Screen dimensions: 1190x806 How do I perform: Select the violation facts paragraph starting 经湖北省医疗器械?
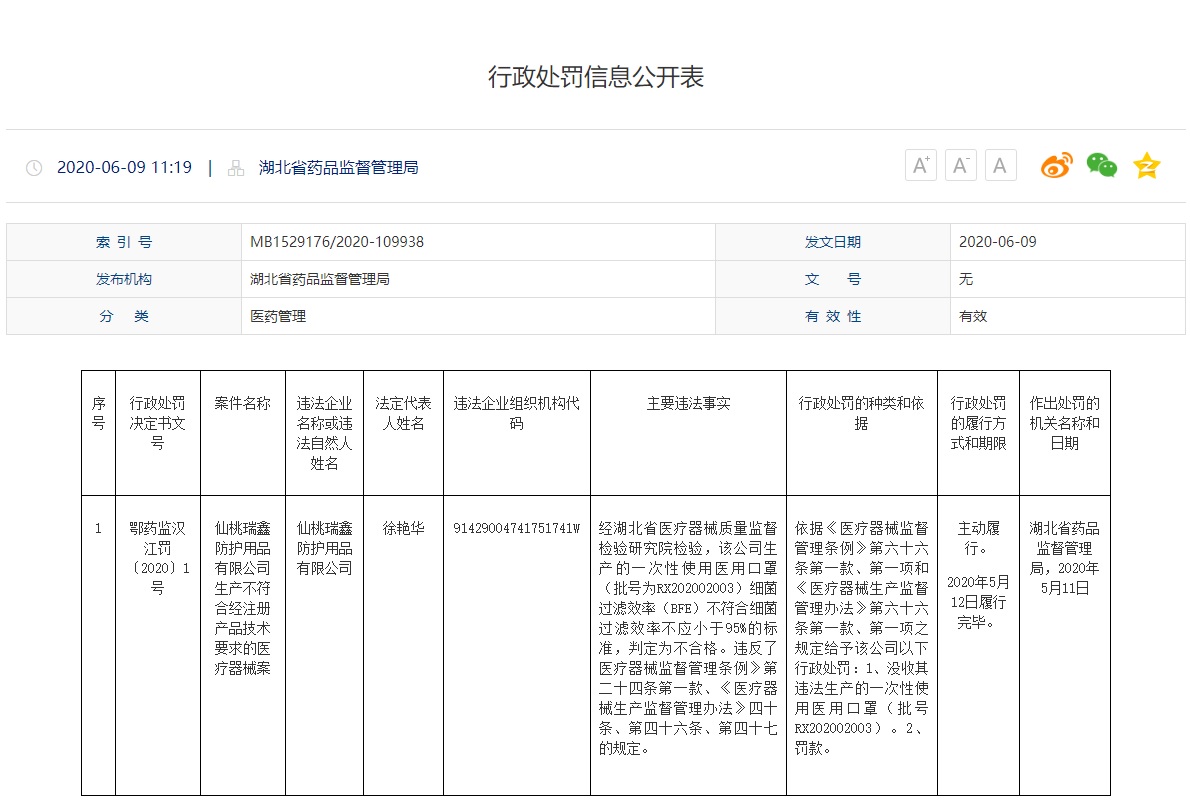688,638
